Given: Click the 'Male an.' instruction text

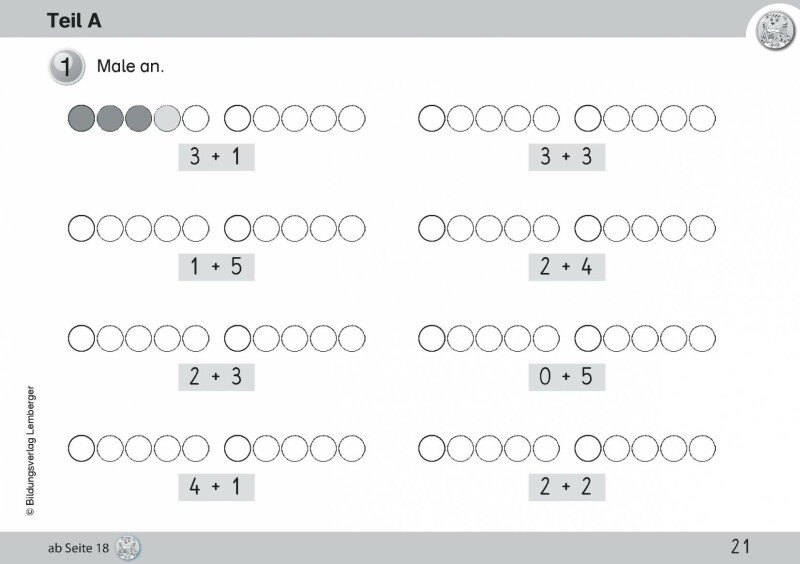Looking at the screenshot, I should click(130, 68).
